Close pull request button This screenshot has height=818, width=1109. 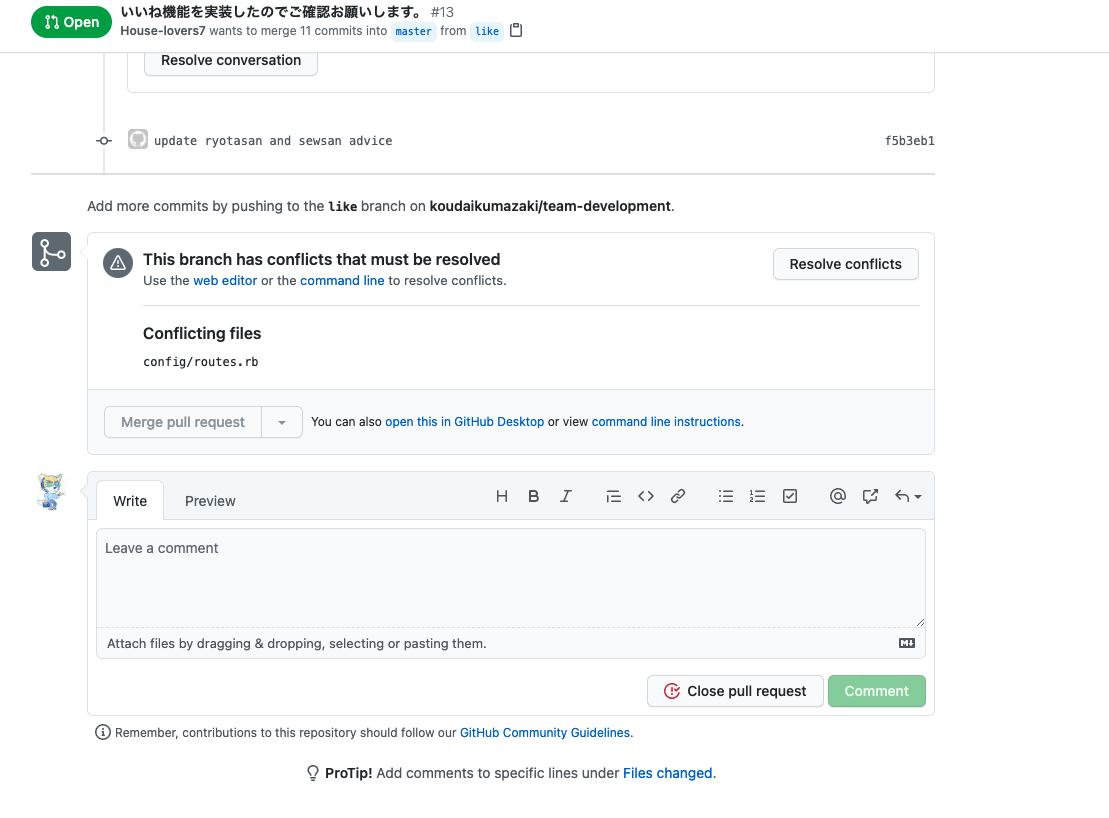(x=735, y=691)
